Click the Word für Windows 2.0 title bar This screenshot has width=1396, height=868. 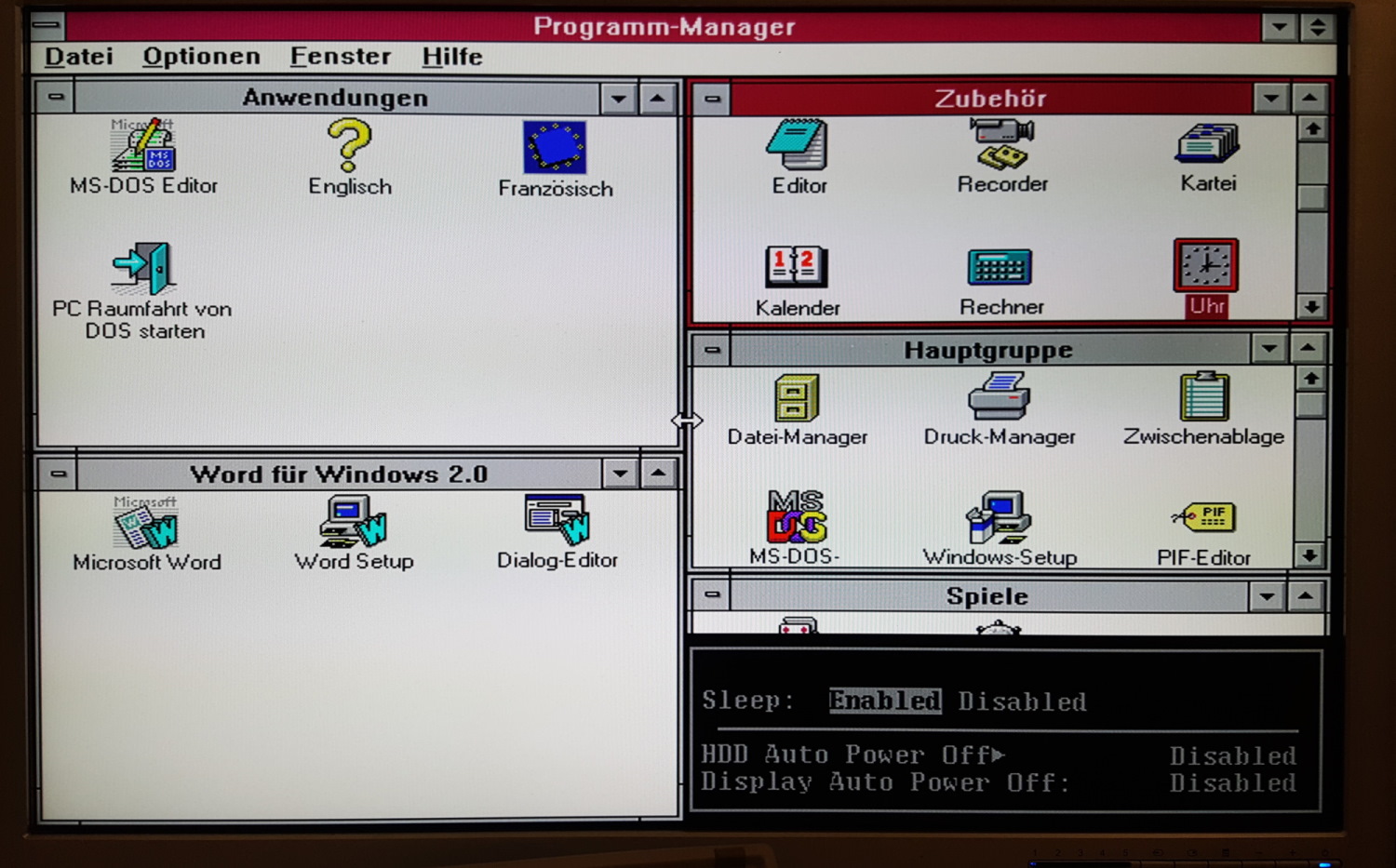(339, 474)
